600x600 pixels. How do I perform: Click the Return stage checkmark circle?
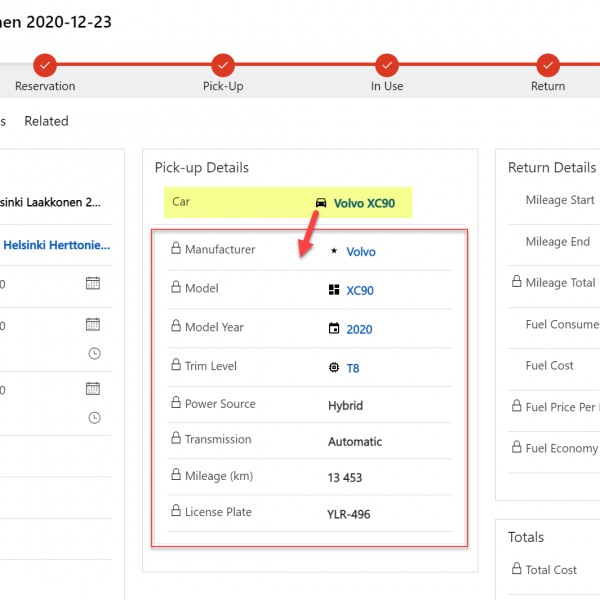coord(548,65)
